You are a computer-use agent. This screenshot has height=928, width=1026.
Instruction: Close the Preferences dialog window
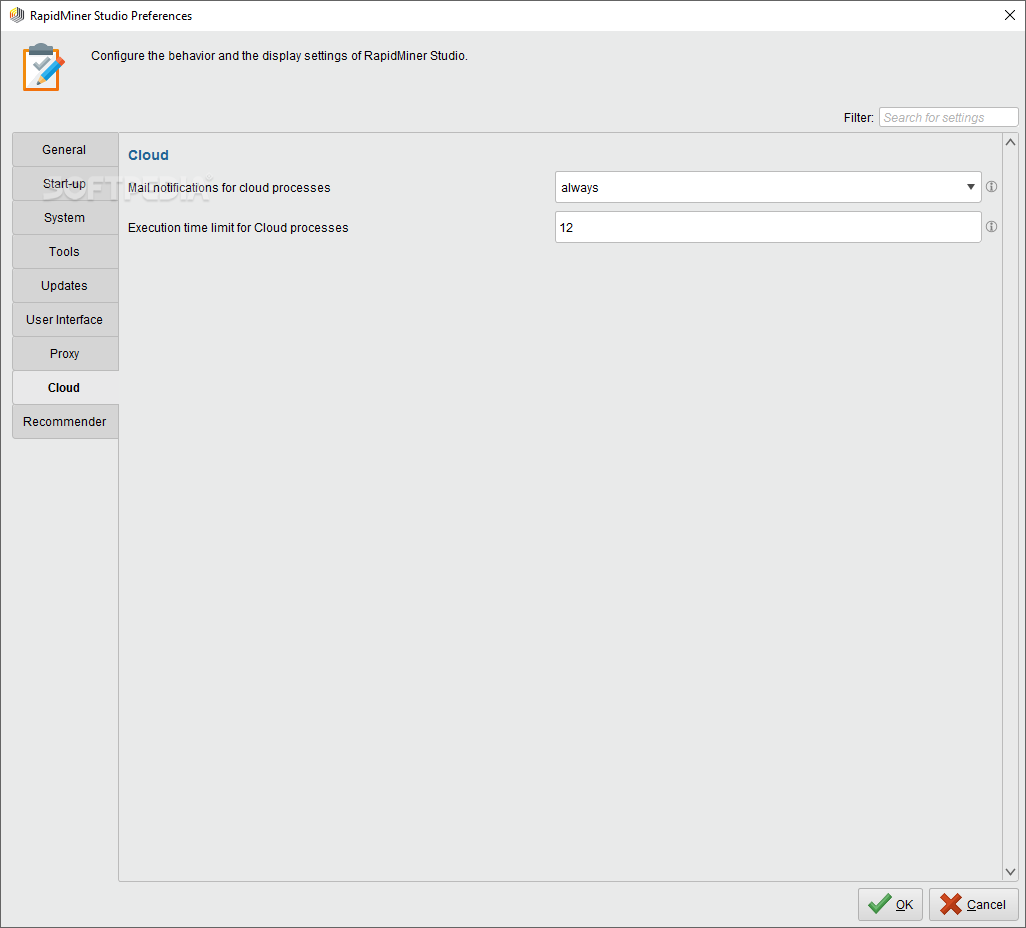tap(1009, 15)
